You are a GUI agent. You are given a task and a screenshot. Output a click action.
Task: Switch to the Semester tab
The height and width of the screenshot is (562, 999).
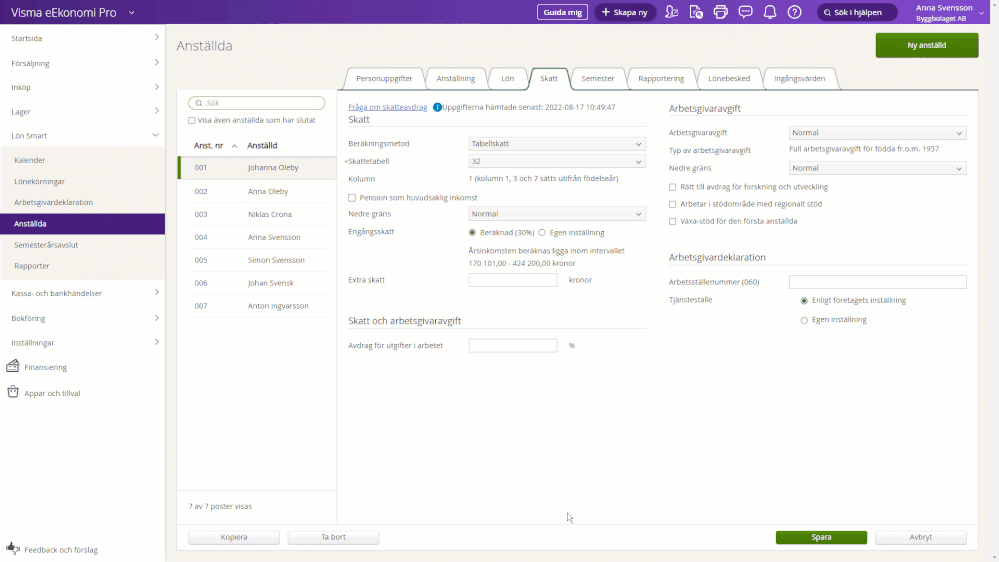598,79
